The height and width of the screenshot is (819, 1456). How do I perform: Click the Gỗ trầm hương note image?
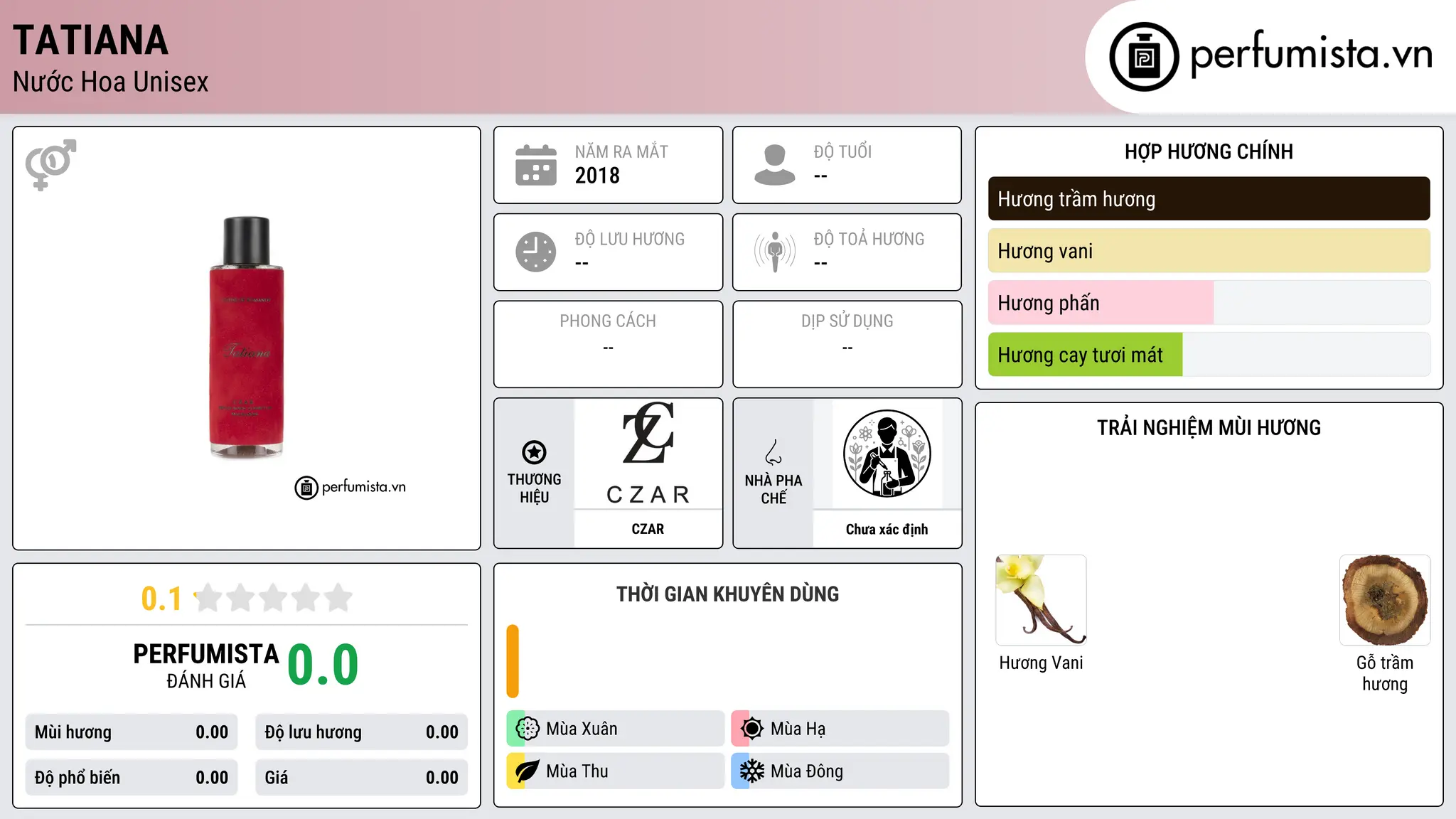[1385, 600]
